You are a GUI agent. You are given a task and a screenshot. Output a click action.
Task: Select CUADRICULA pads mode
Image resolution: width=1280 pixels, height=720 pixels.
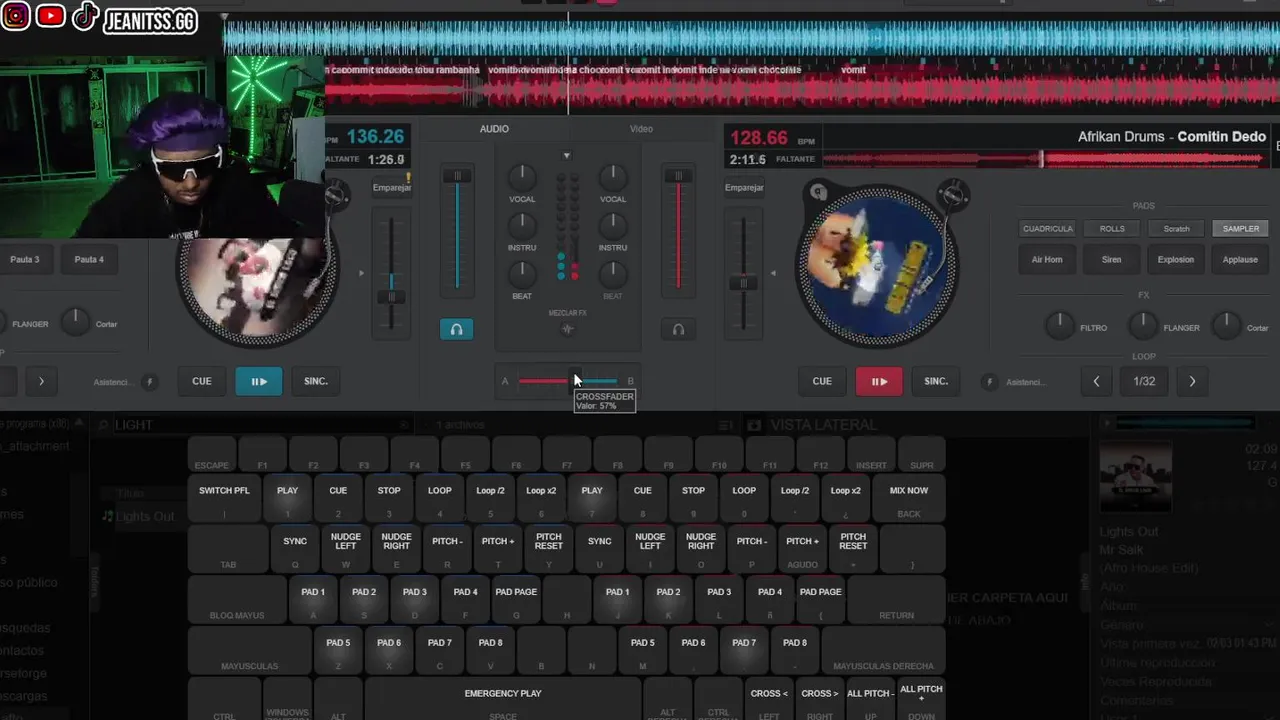(x=1048, y=229)
